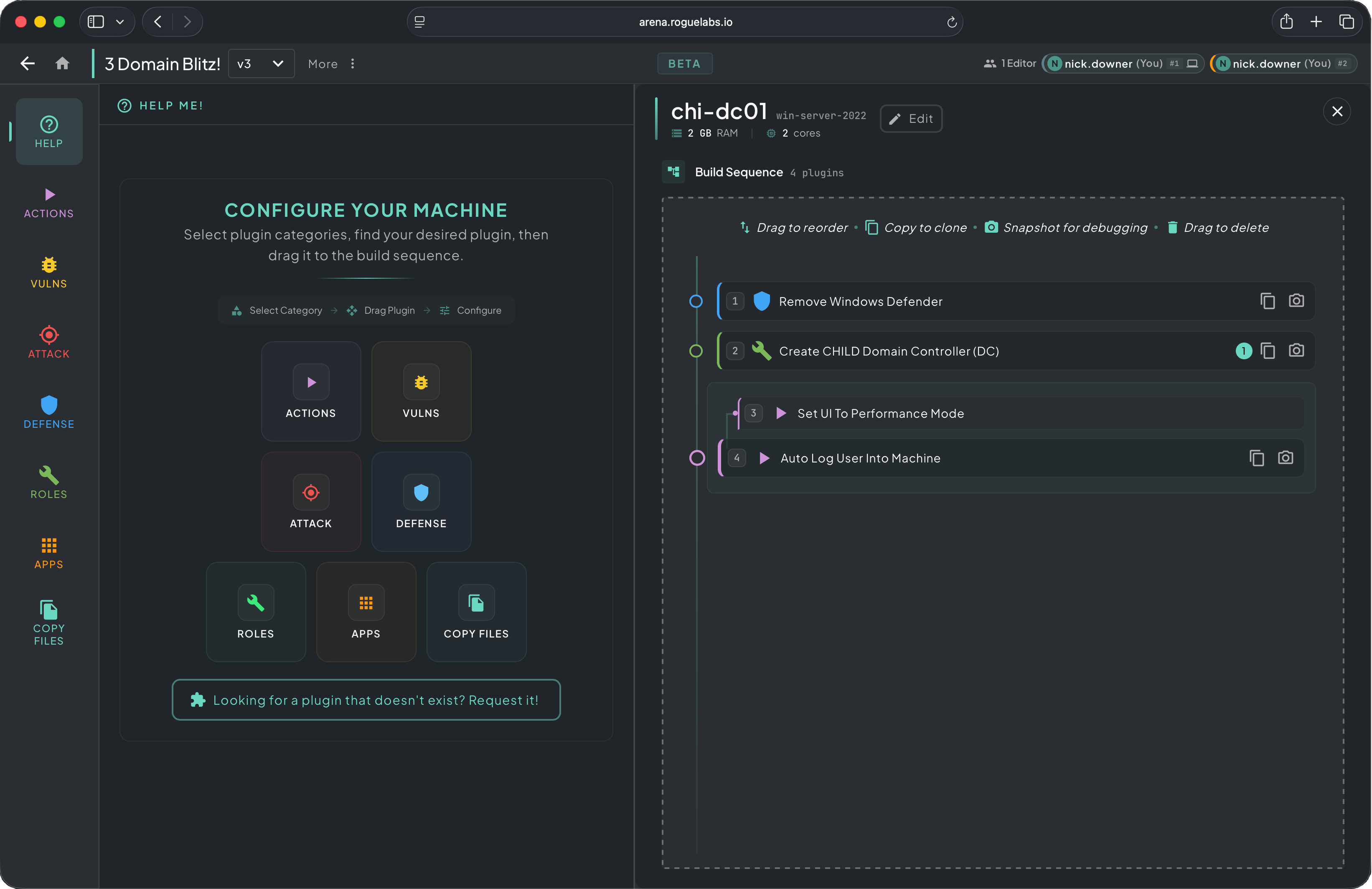Snapshot the Create CHILD Domain Controller step
Viewport: 1372px width, 889px height.
1296,351
